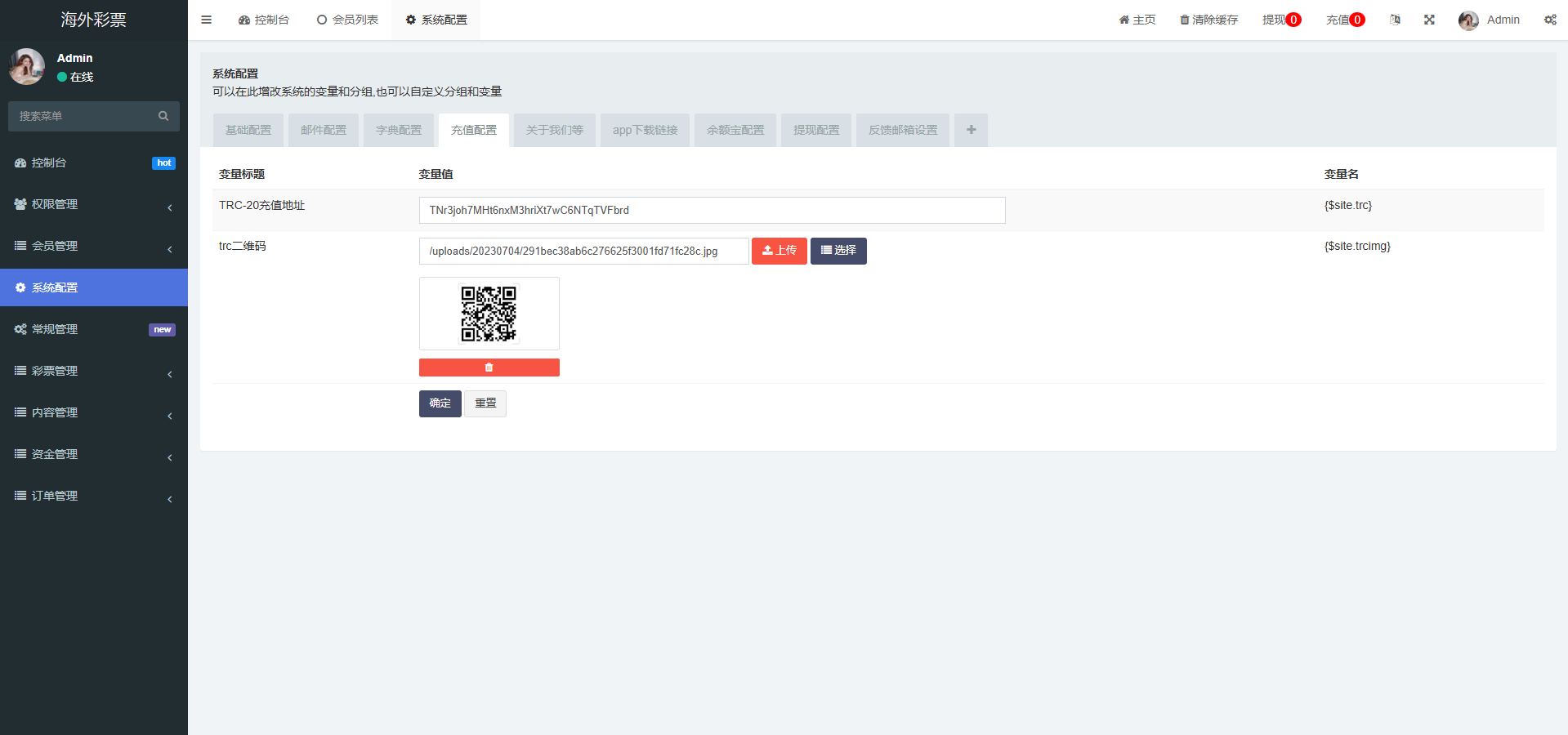Open the 提现配置 tab

point(815,130)
